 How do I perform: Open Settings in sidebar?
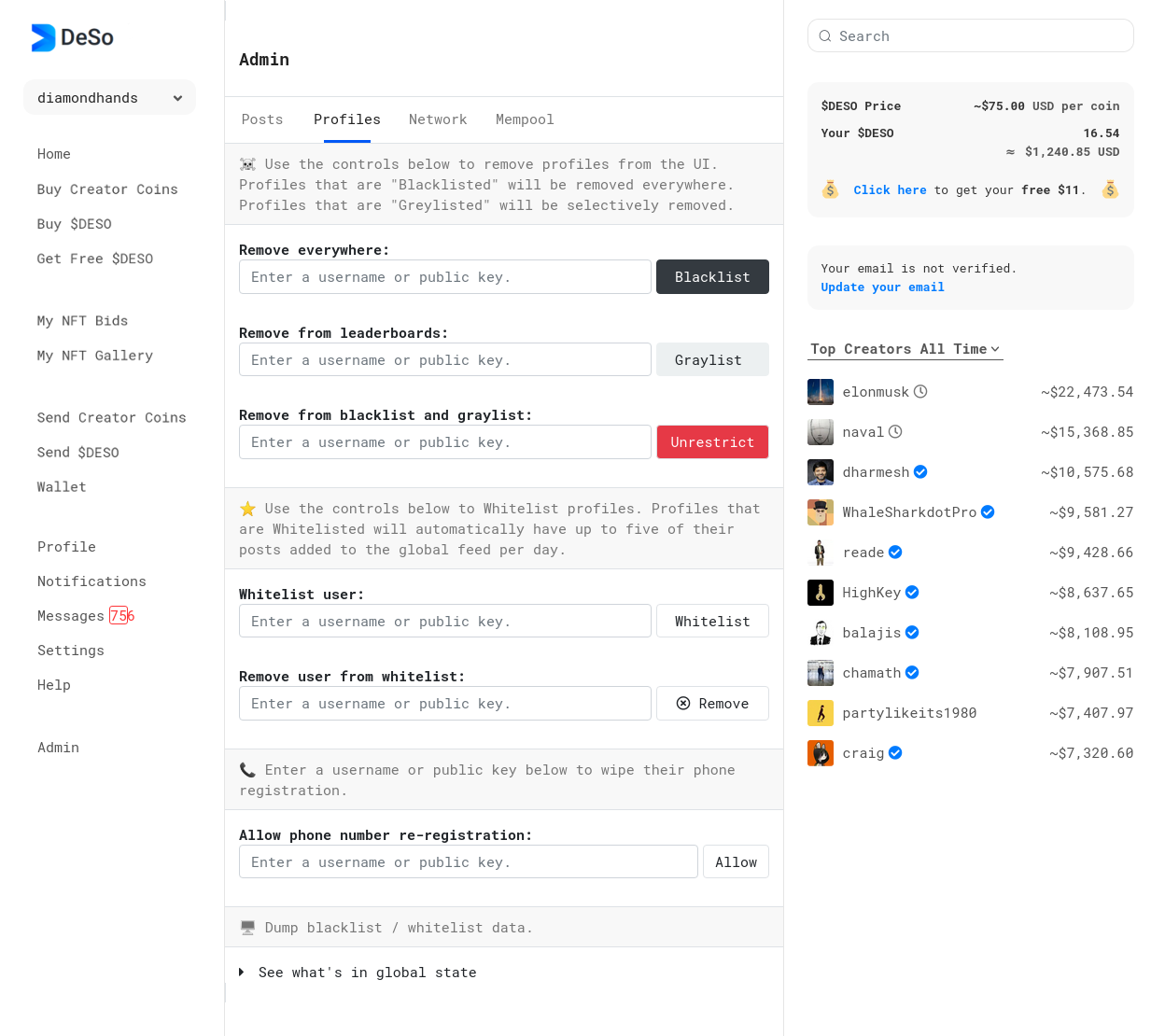(71, 651)
